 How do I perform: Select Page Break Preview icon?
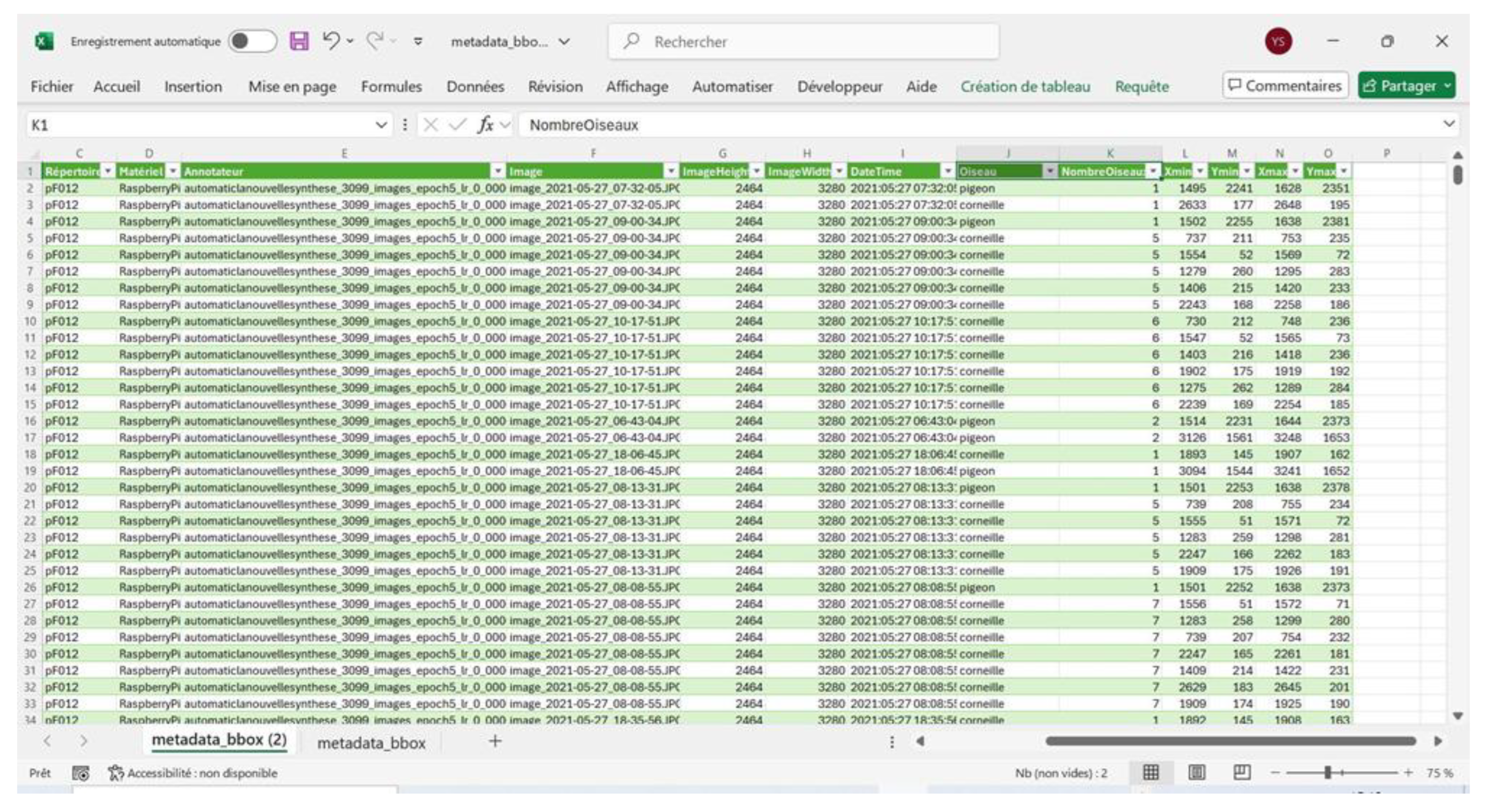point(1242,773)
